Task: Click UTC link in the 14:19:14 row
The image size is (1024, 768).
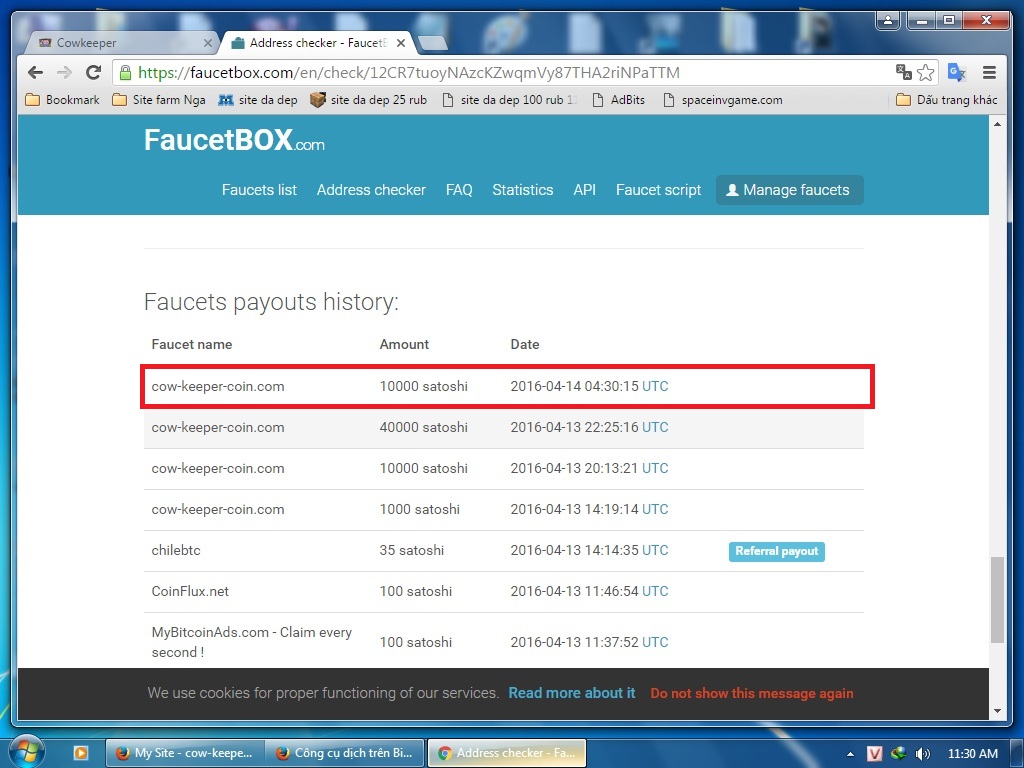Action: coord(655,509)
